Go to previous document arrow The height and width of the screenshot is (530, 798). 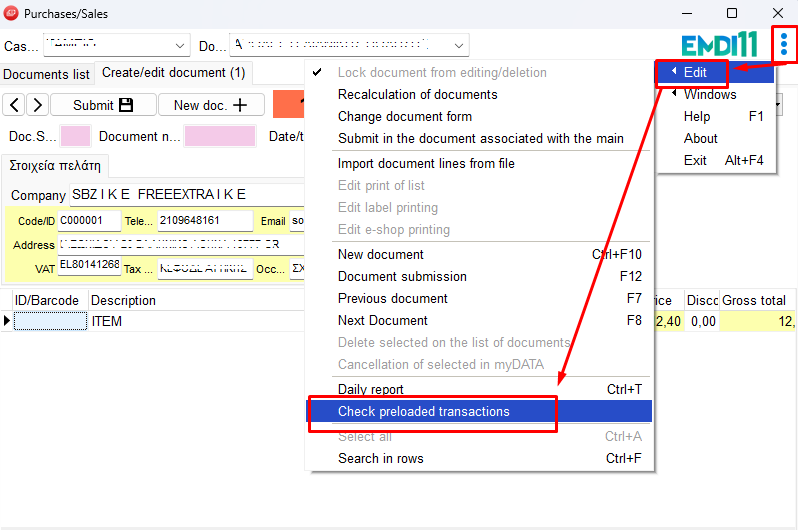tap(14, 105)
